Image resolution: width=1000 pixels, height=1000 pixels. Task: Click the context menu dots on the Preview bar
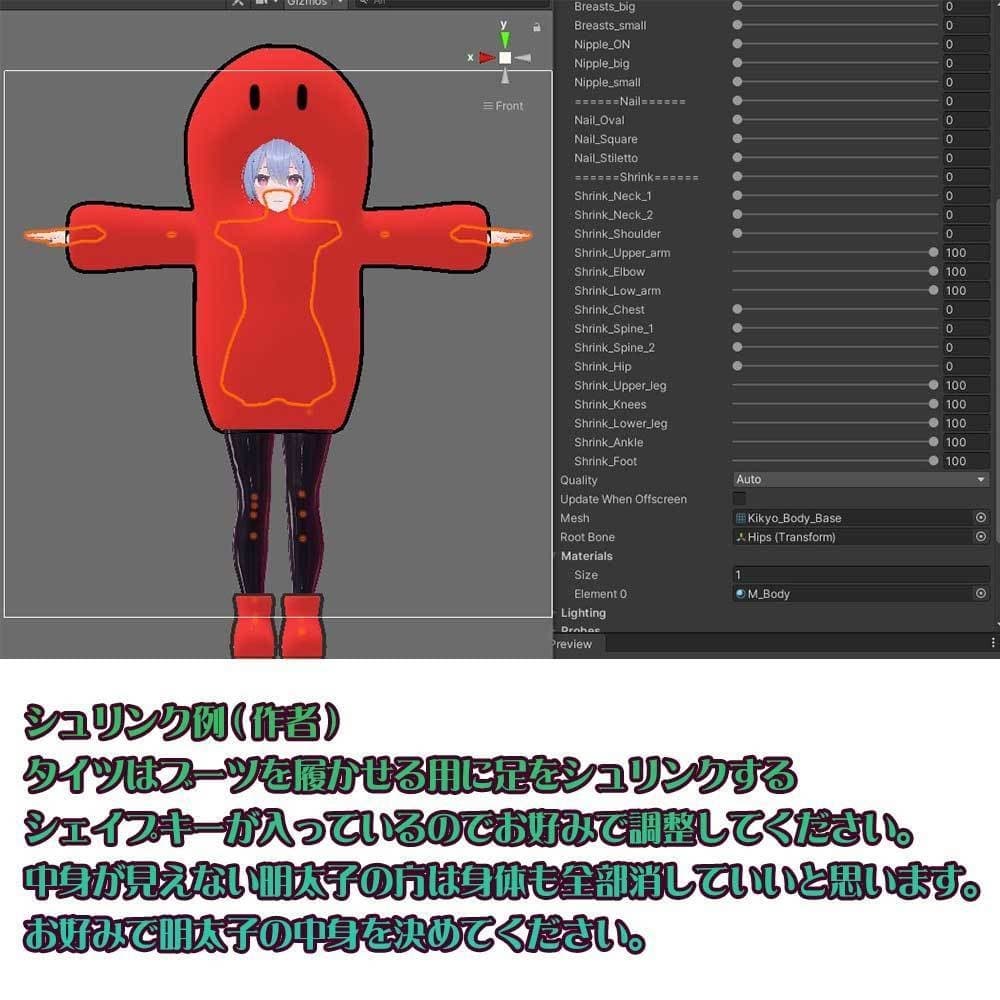click(993, 644)
